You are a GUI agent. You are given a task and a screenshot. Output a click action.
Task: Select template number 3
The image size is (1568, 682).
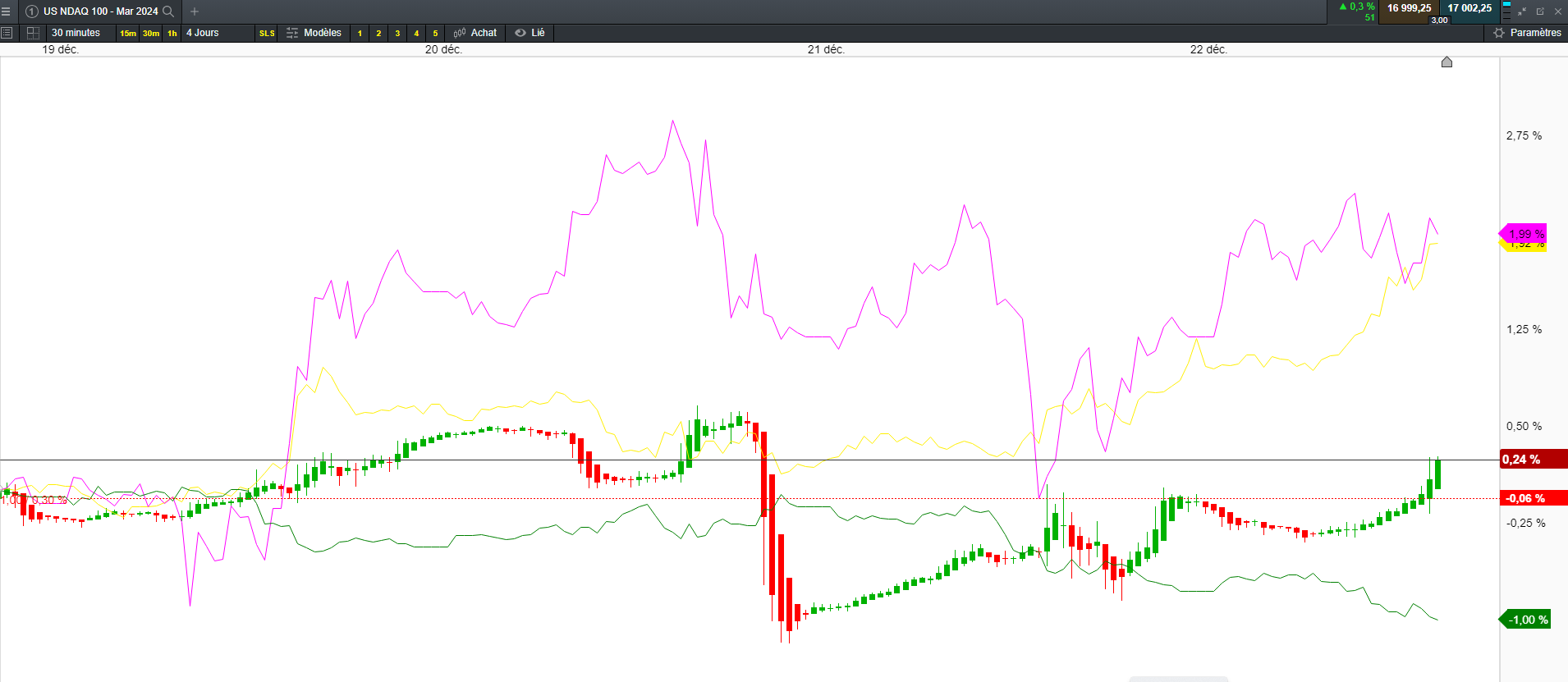(397, 33)
